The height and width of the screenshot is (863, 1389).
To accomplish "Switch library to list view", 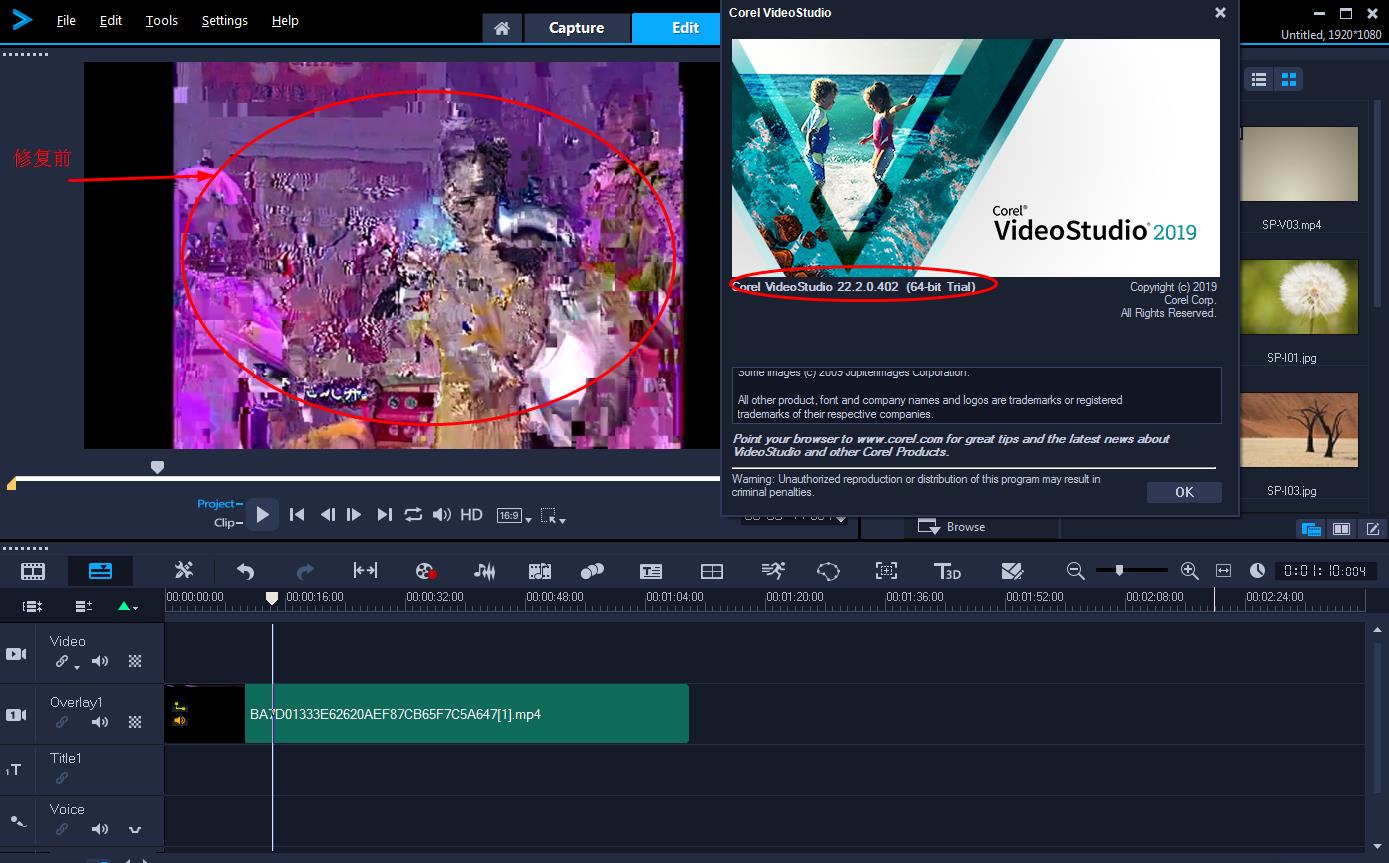I will [x=1260, y=79].
